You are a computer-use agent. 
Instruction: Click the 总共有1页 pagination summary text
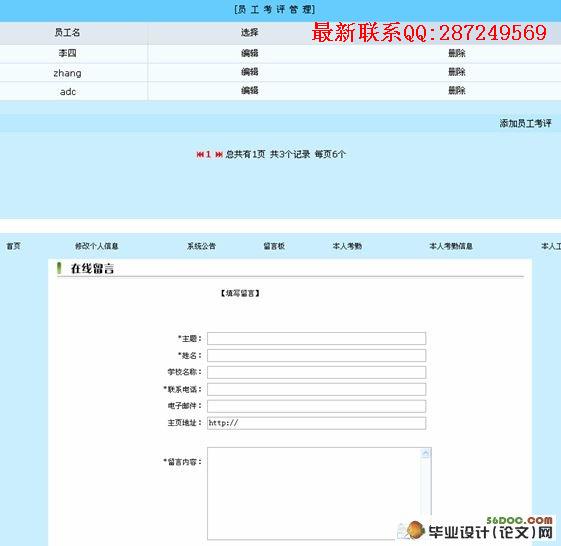245,155
